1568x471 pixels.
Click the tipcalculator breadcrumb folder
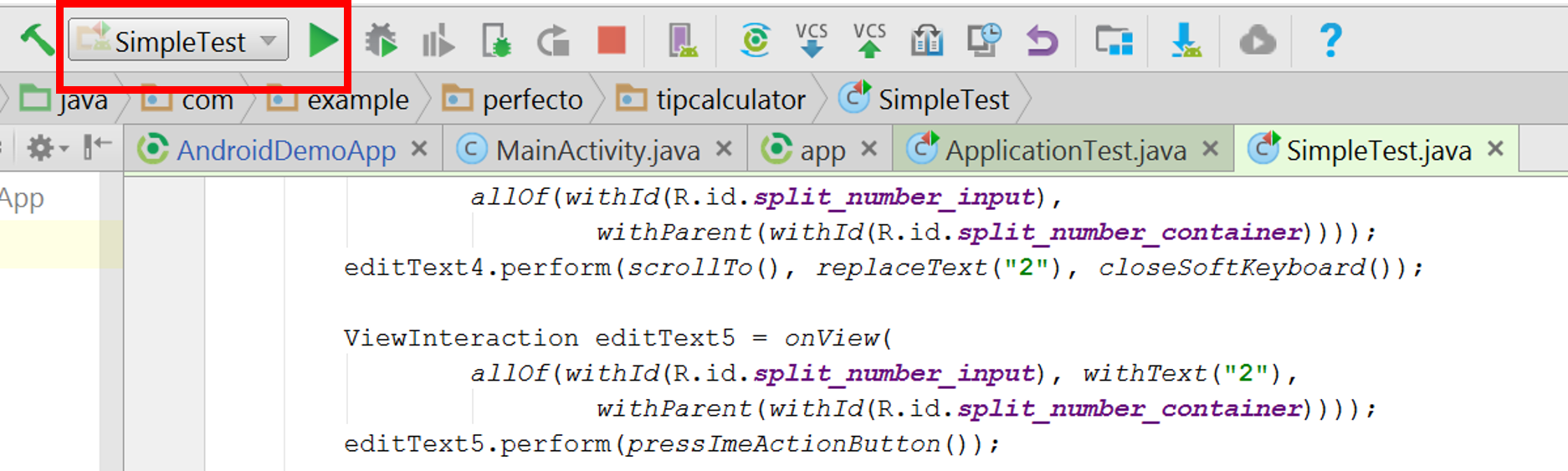[x=730, y=100]
